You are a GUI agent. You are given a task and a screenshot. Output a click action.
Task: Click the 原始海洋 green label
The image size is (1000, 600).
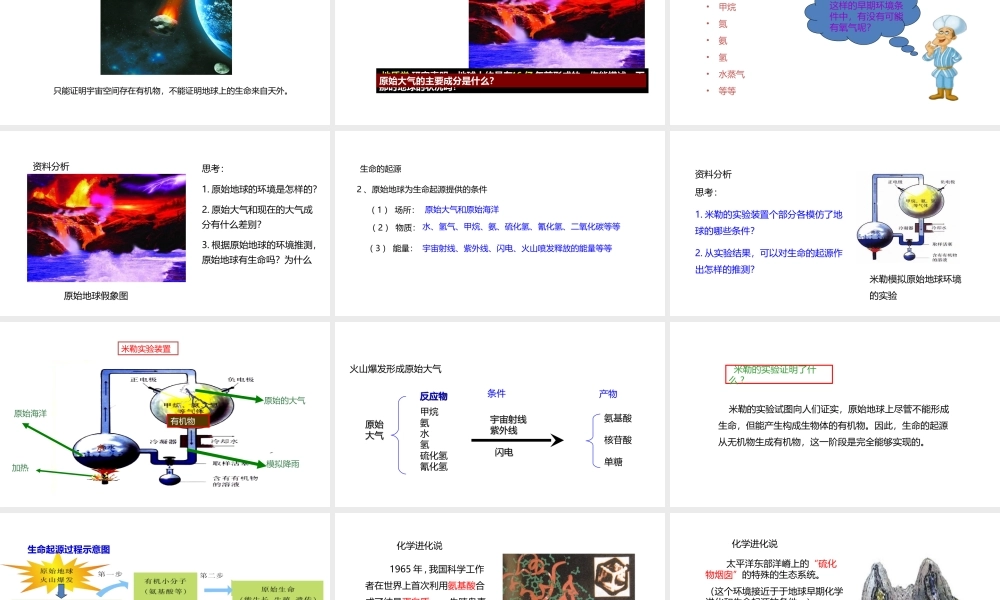tap(30, 413)
